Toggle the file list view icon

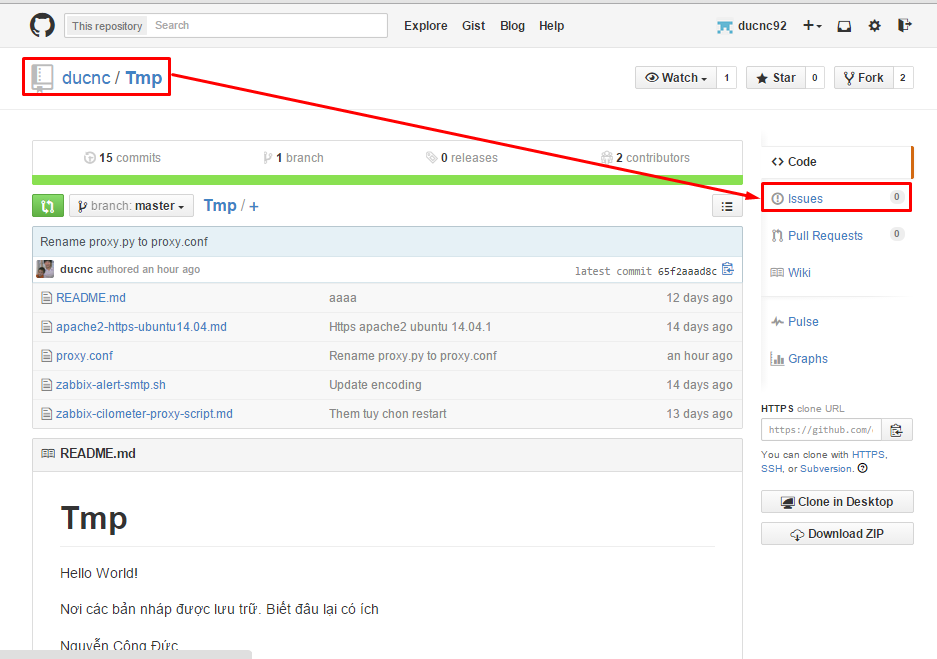click(x=727, y=206)
